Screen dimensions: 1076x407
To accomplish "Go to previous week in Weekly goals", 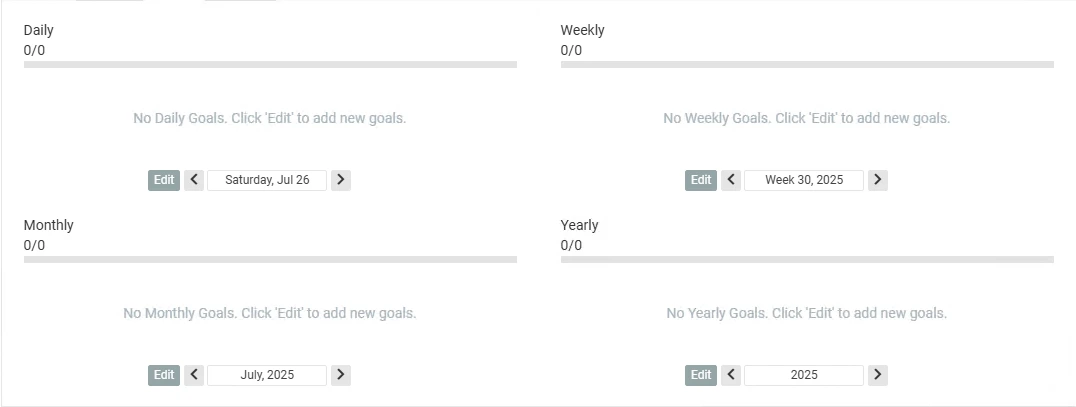I will point(731,180).
